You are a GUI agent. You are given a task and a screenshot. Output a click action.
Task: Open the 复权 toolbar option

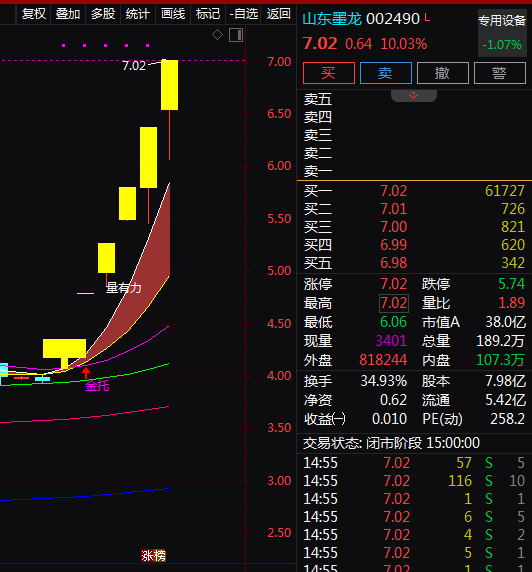(34, 14)
